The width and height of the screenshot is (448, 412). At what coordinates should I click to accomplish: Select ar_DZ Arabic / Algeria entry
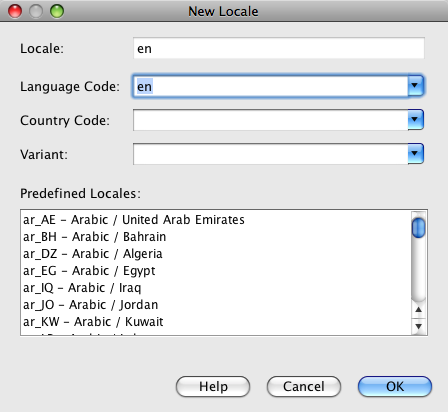pyautogui.click(x=217, y=254)
